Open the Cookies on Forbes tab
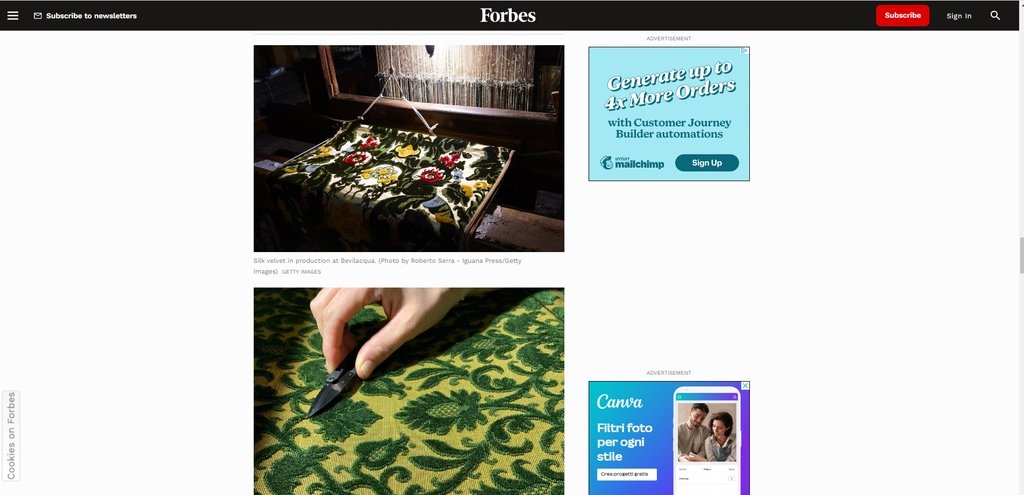Image resolution: width=1024 pixels, height=495 pixels. coord(11,436)
